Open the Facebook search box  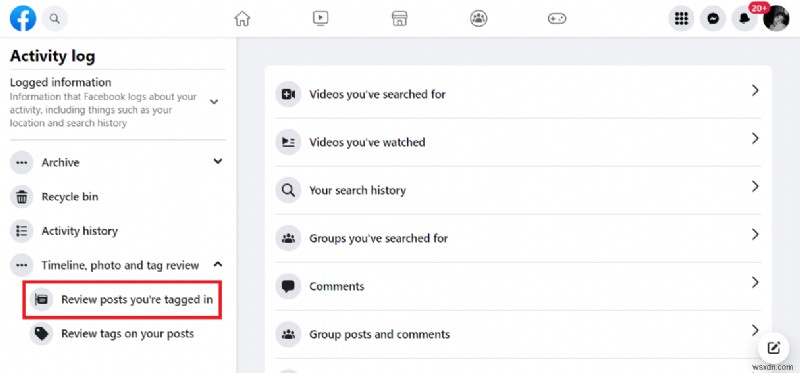click(x=55, y=19)
